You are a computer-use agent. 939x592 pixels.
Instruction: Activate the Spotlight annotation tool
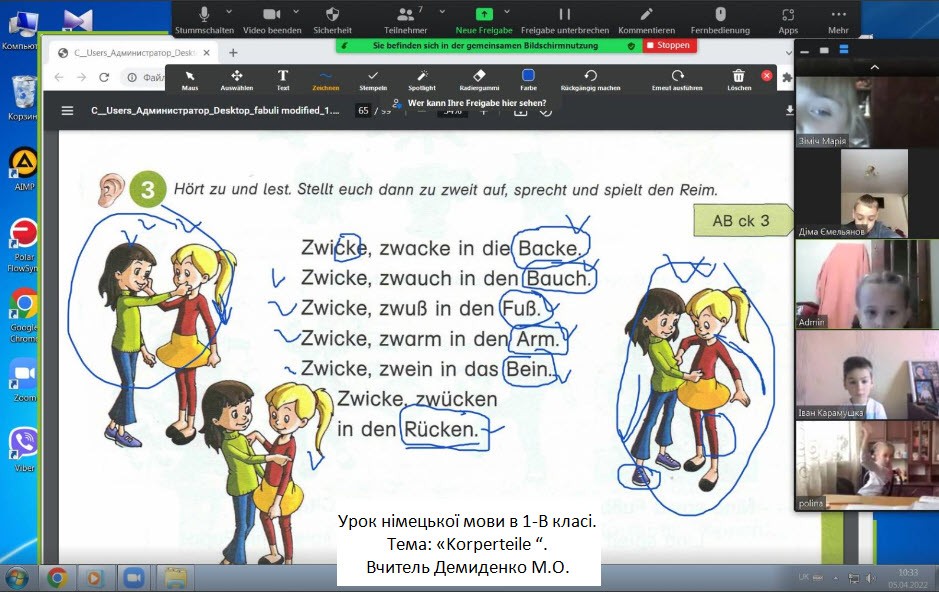coord(422,79)
